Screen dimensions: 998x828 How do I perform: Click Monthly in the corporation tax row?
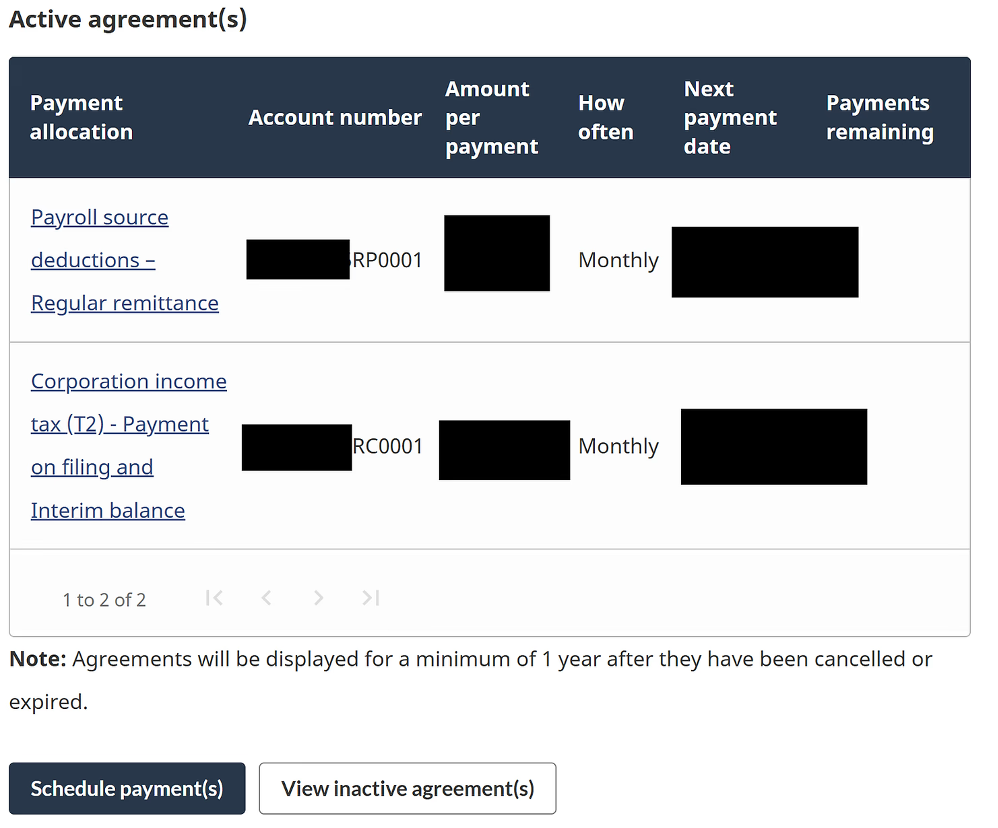pos(618,447)
